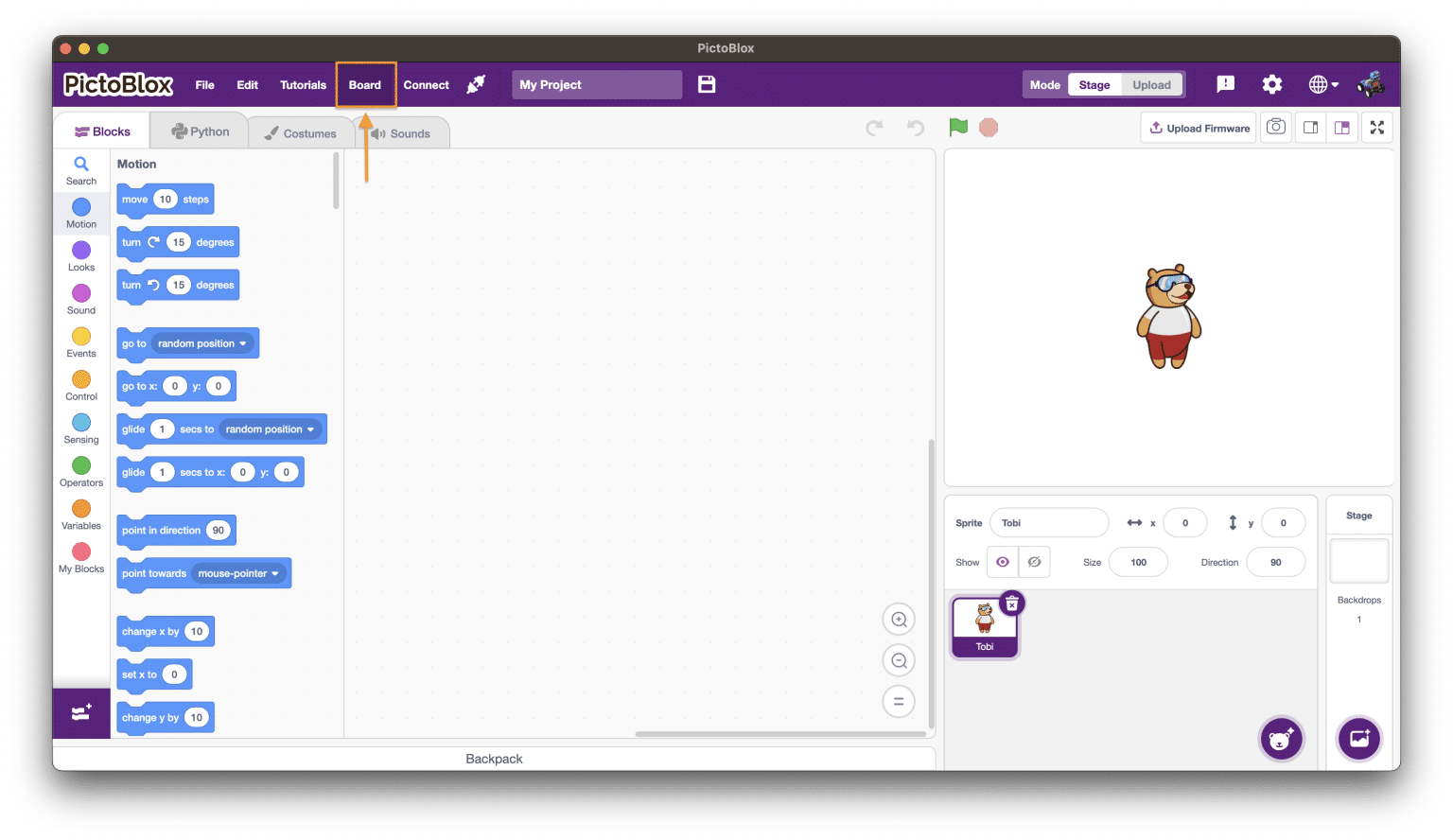This screenshot has height=840, width=1453.
Task: Open the settings gear
Action: coord(1271,84)
